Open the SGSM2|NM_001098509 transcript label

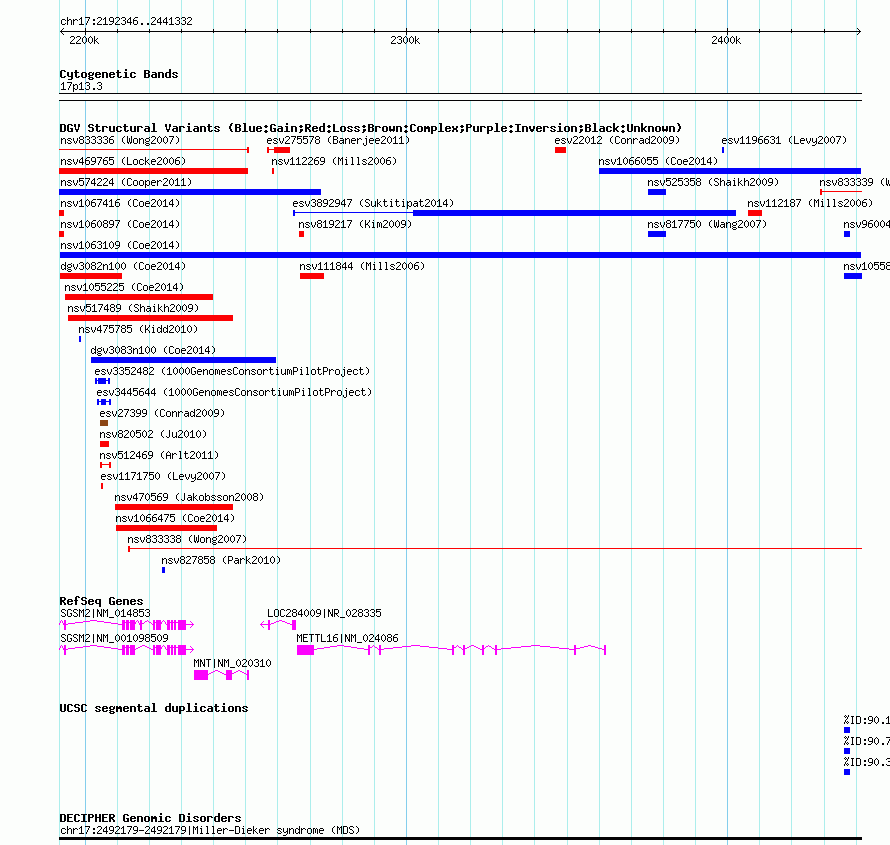(x=115, y=638)
